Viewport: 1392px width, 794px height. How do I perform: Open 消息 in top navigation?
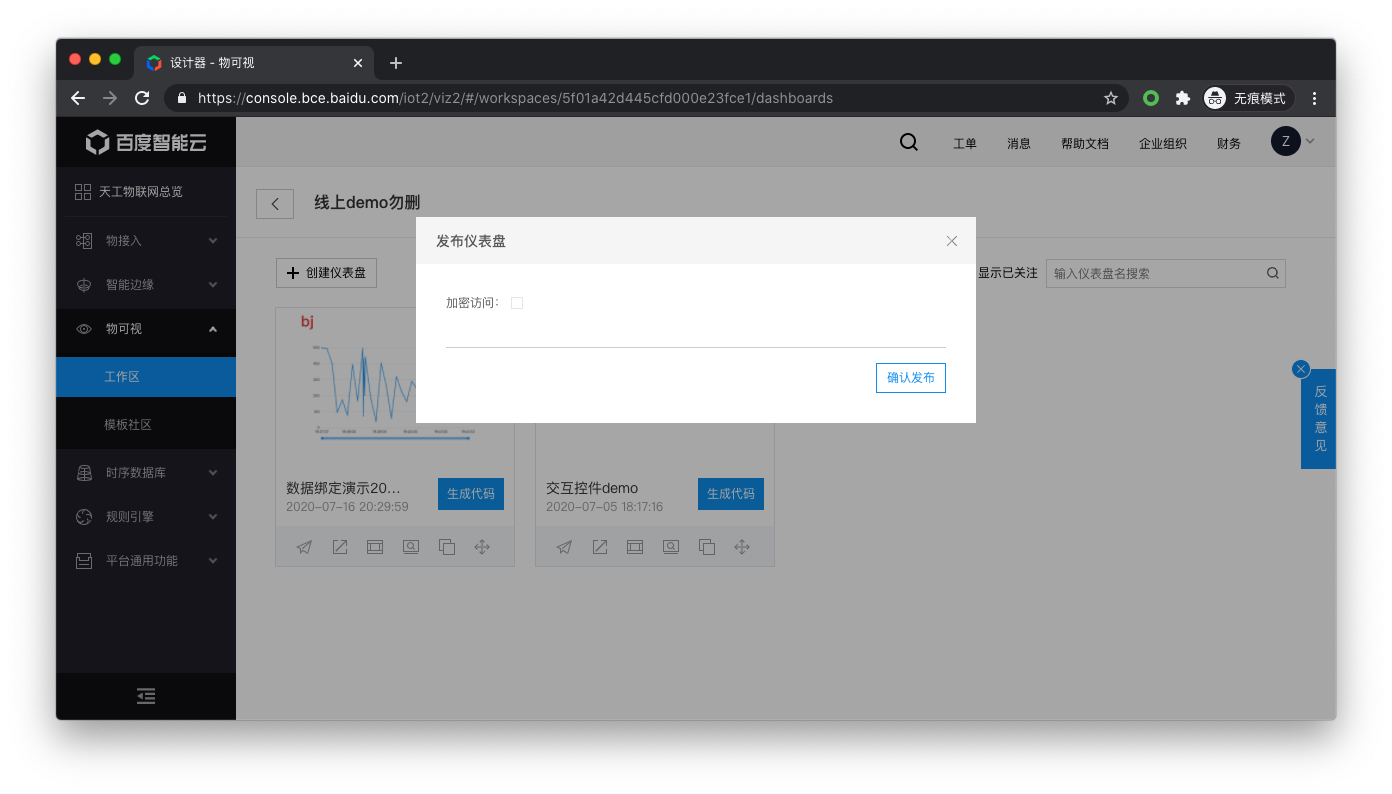coord(1019,144)
